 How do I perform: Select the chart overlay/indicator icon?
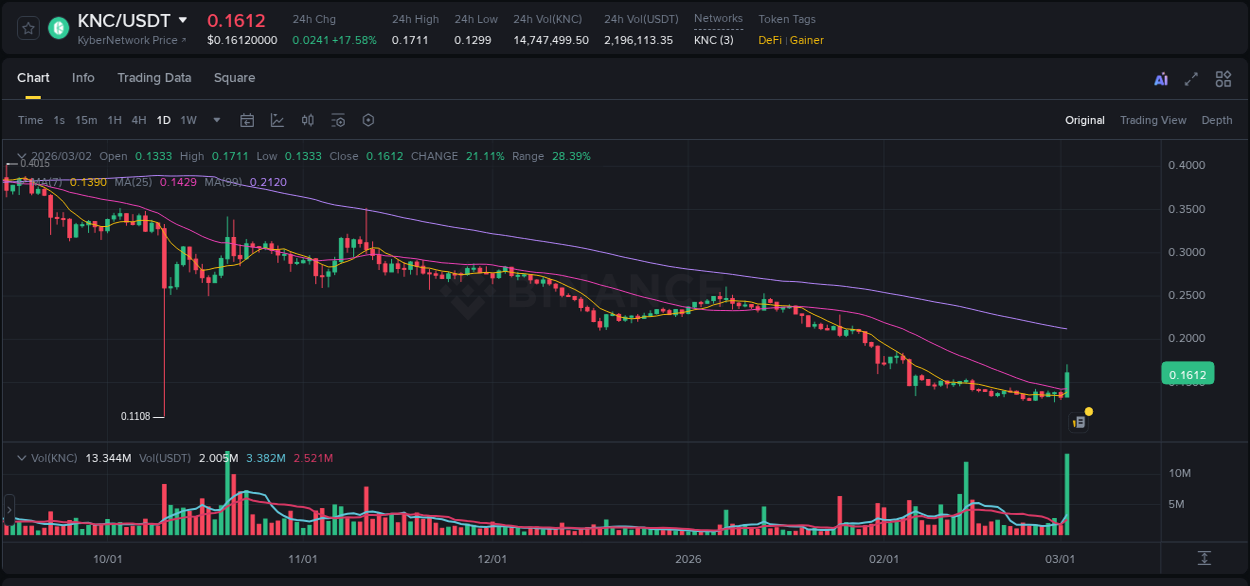[x=277, y=119]
